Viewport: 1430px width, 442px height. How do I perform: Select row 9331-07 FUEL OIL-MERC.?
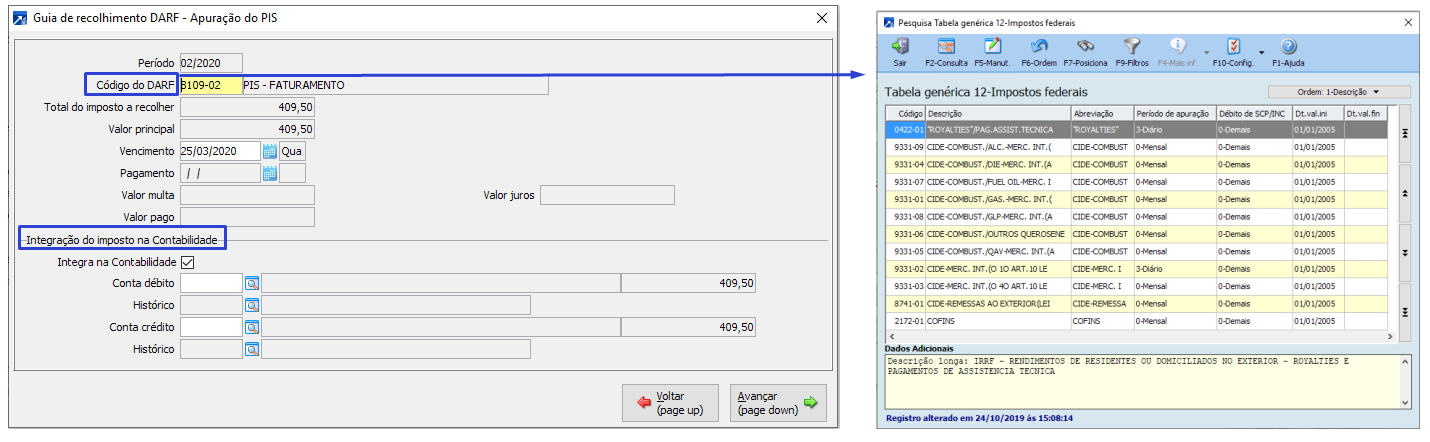pos(1136,181)
